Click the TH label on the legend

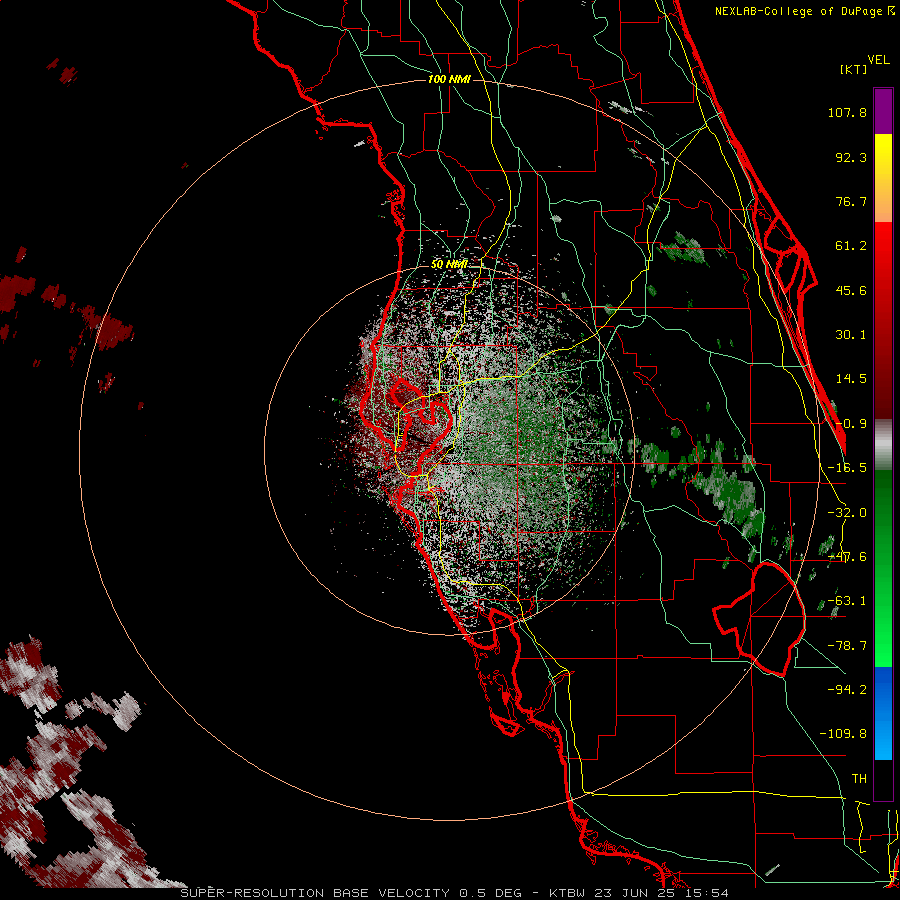point(859,779)
